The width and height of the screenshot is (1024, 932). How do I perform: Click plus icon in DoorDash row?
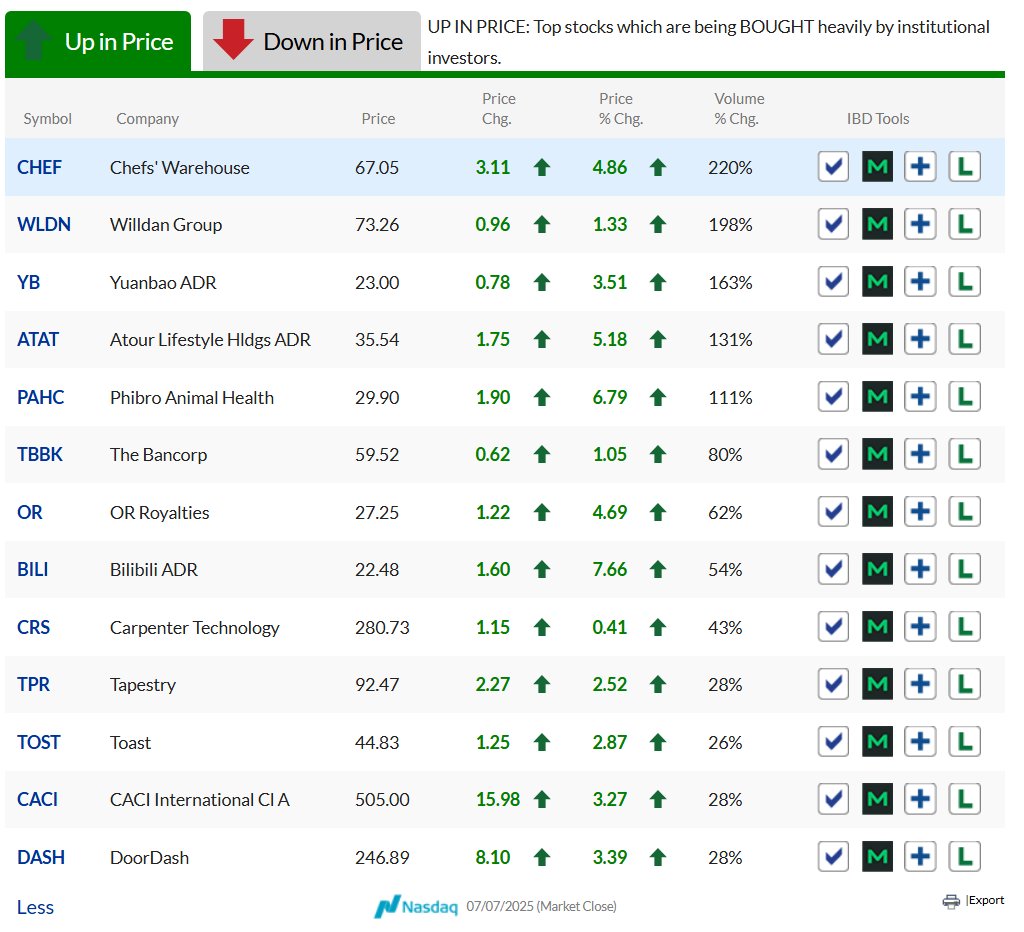click(920, 857)
